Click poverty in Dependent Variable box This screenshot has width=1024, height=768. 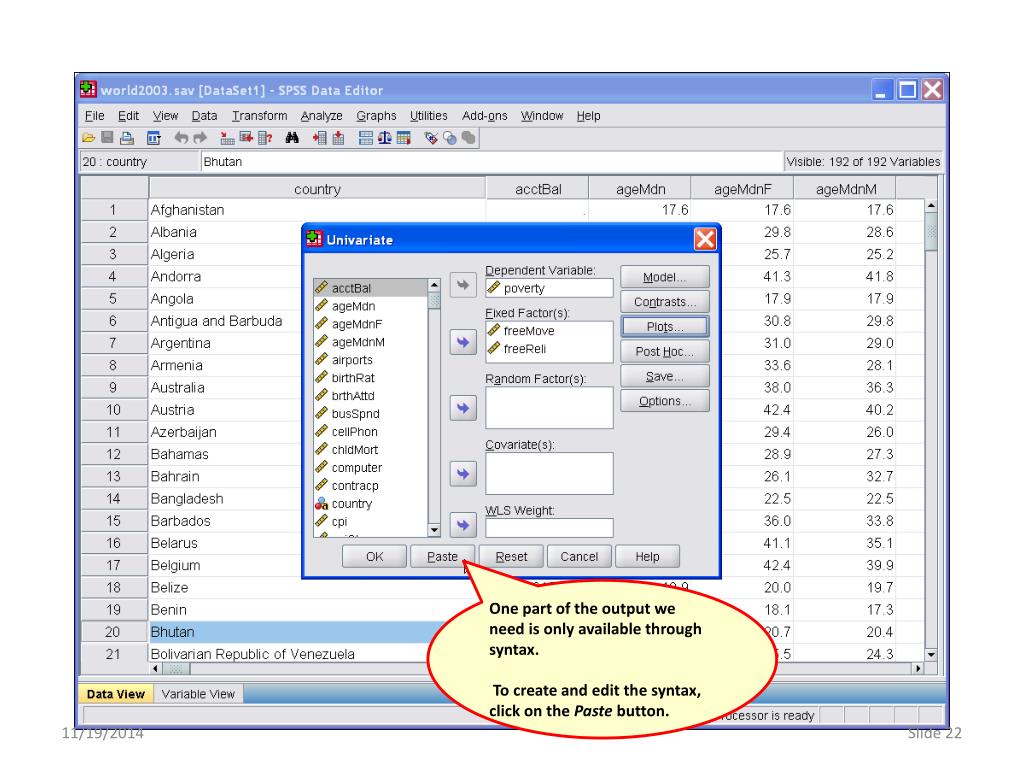(x=549, y=288)
